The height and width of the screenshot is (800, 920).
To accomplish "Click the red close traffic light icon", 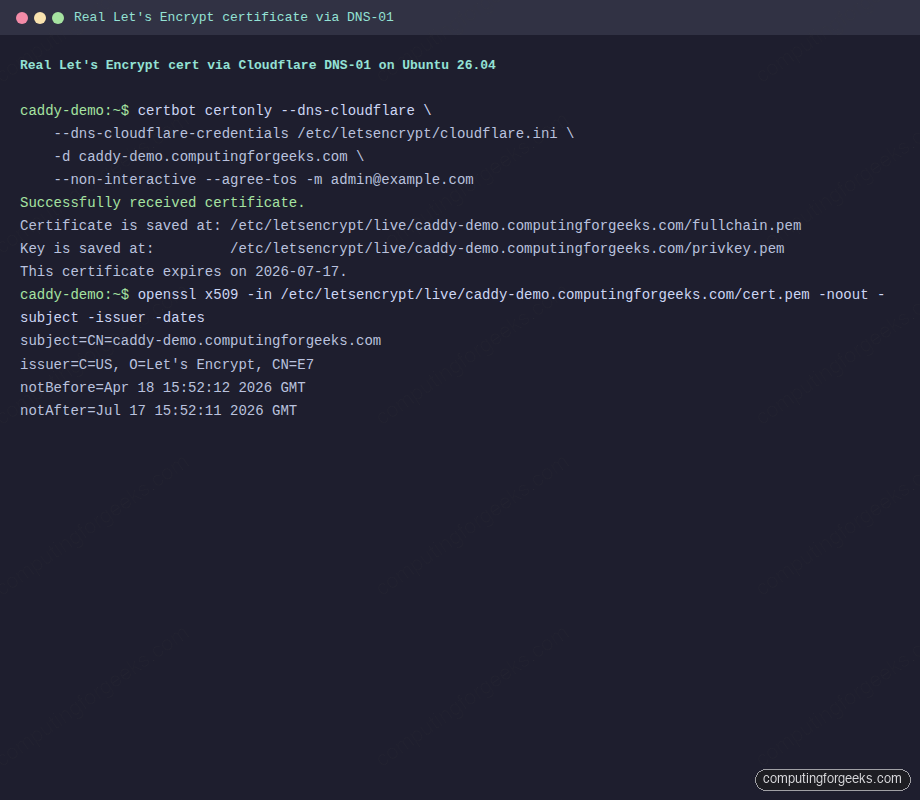I will tap(21, 17).
